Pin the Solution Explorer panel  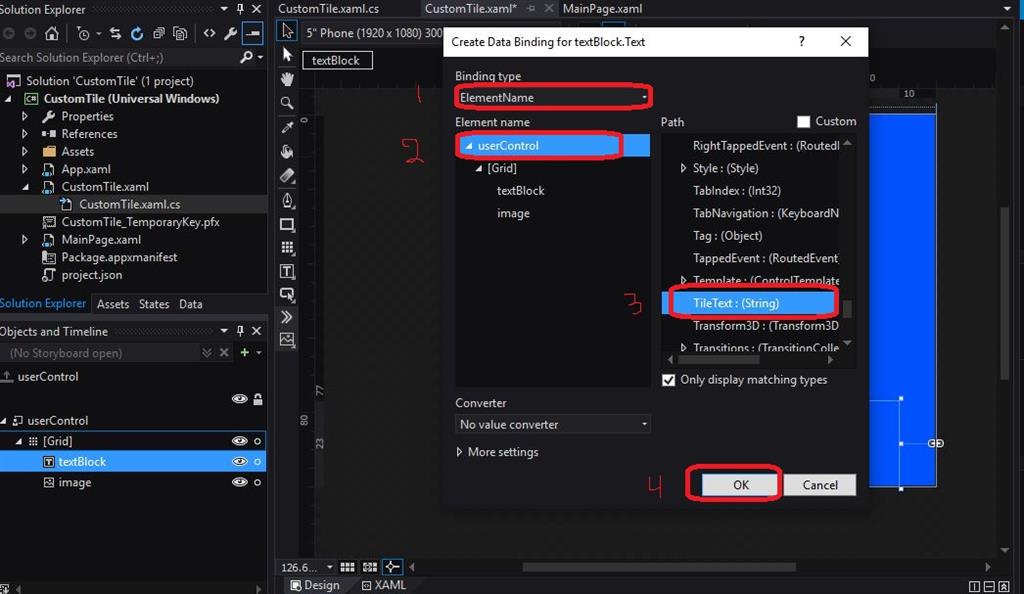pyautogui.click(x=240, y=9)
